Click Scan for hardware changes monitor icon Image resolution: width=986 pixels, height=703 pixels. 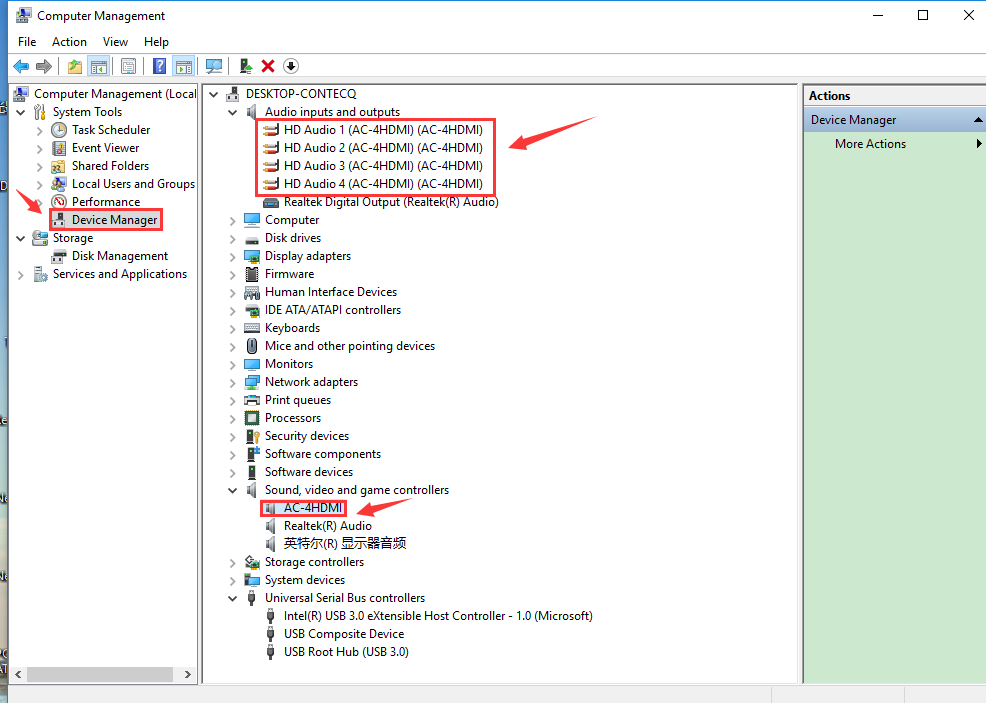pos(214,66)
